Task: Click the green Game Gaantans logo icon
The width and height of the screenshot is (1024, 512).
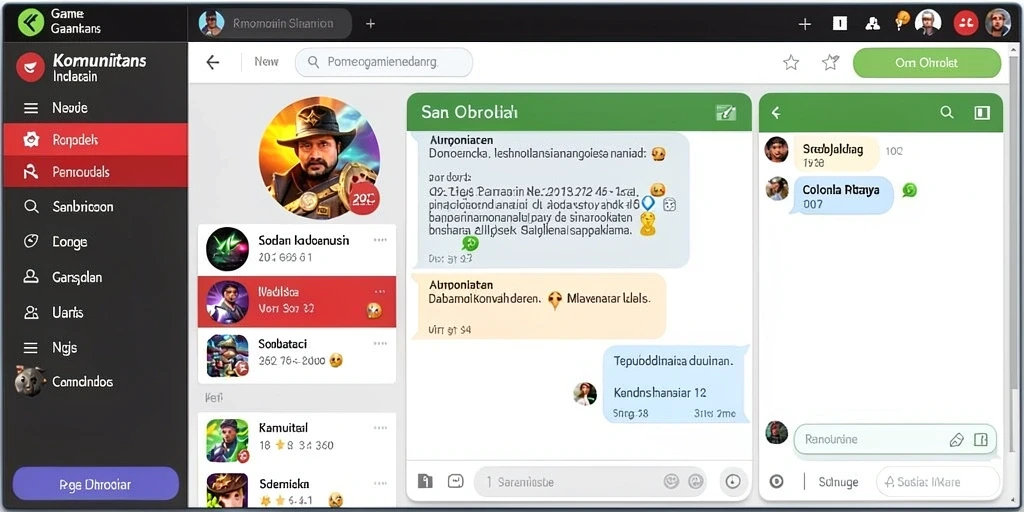Action: tap(31, 22)
